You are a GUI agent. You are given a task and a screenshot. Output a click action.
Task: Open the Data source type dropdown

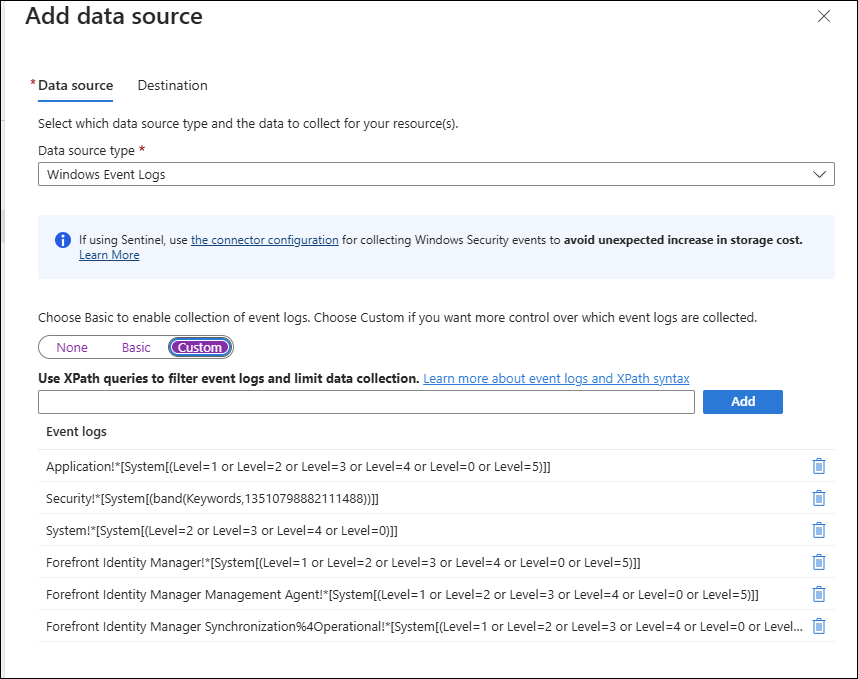[x=436, y=174]
